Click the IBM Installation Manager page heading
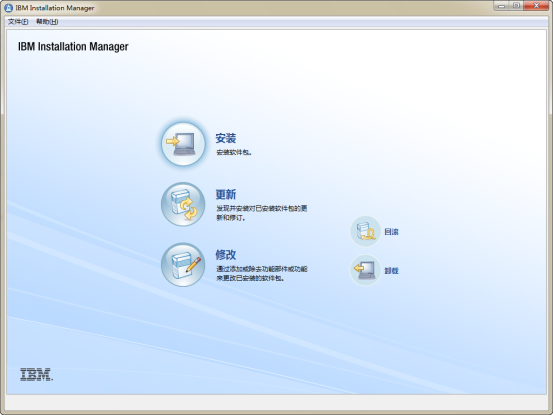Image resolution: width=553 pixels, height=415 pixels. click(x=73, y=47)
